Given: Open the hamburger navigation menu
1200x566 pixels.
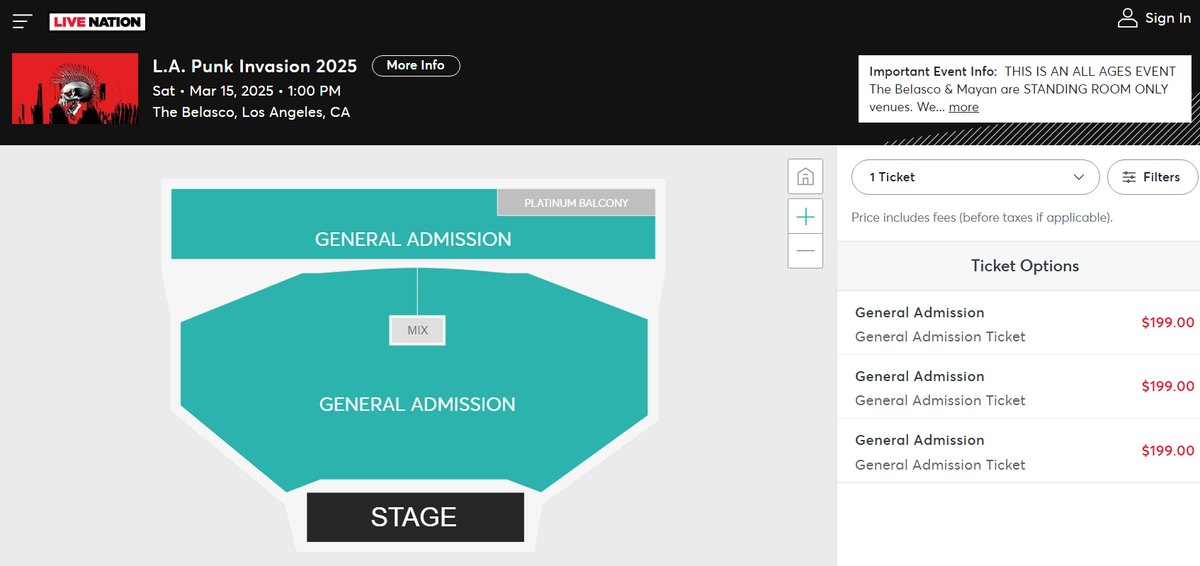Looking at the screenshot, I should 22,21.
